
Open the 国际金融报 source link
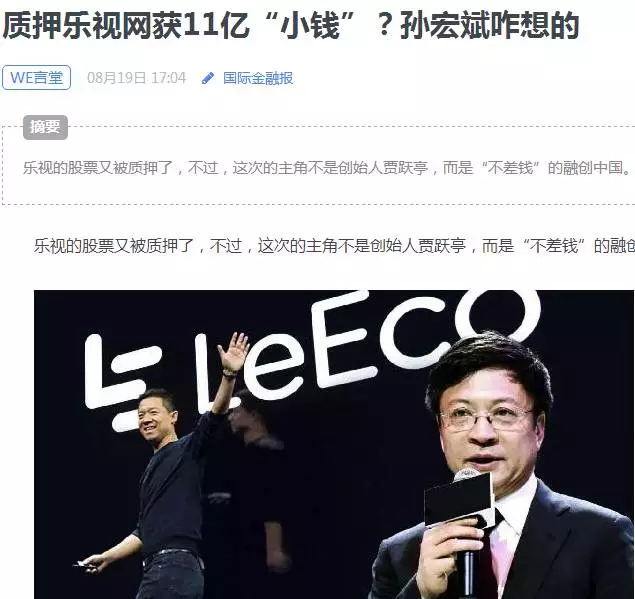pos(258,78)
